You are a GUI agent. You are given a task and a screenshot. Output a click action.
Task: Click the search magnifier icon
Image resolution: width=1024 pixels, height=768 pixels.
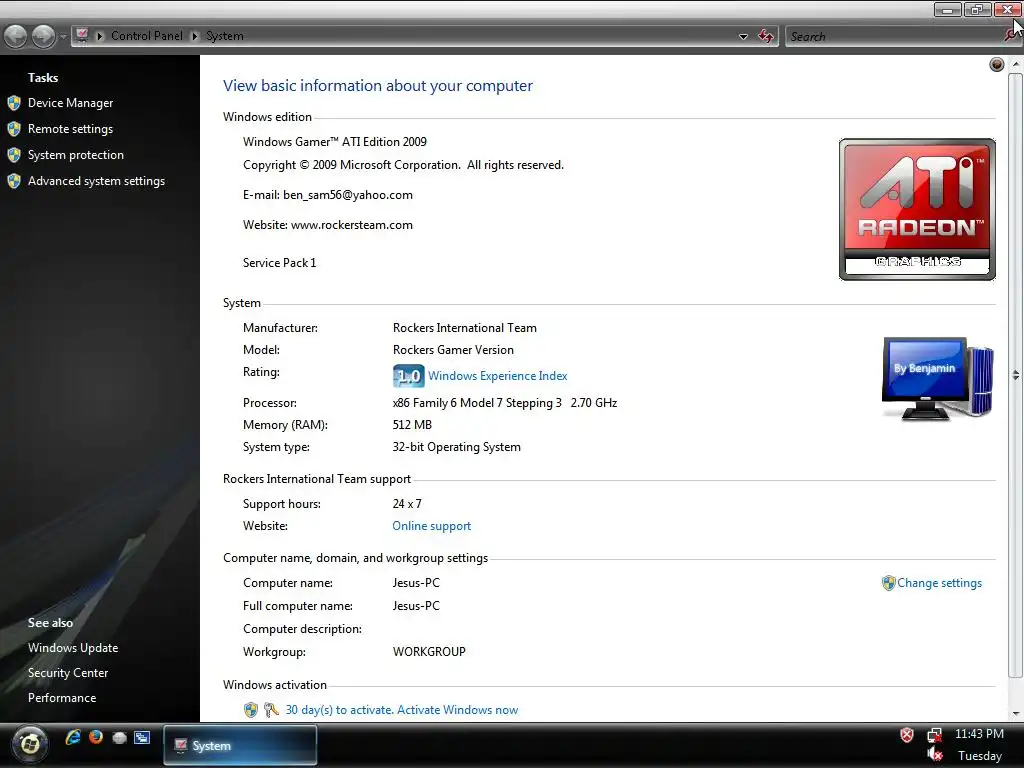tap(1011, 37)
